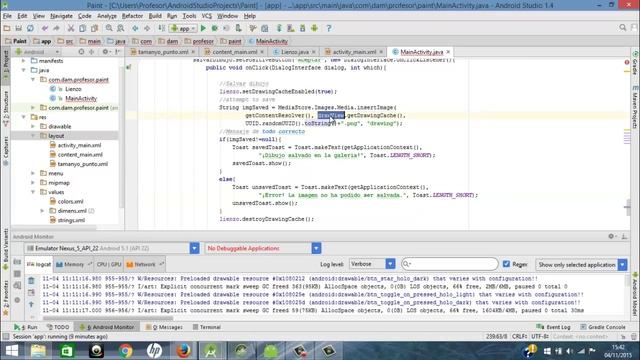The width and height of the screenshot is (640, 360).
Task: Open the AVD Manager icon
Action: click(291, 28)
